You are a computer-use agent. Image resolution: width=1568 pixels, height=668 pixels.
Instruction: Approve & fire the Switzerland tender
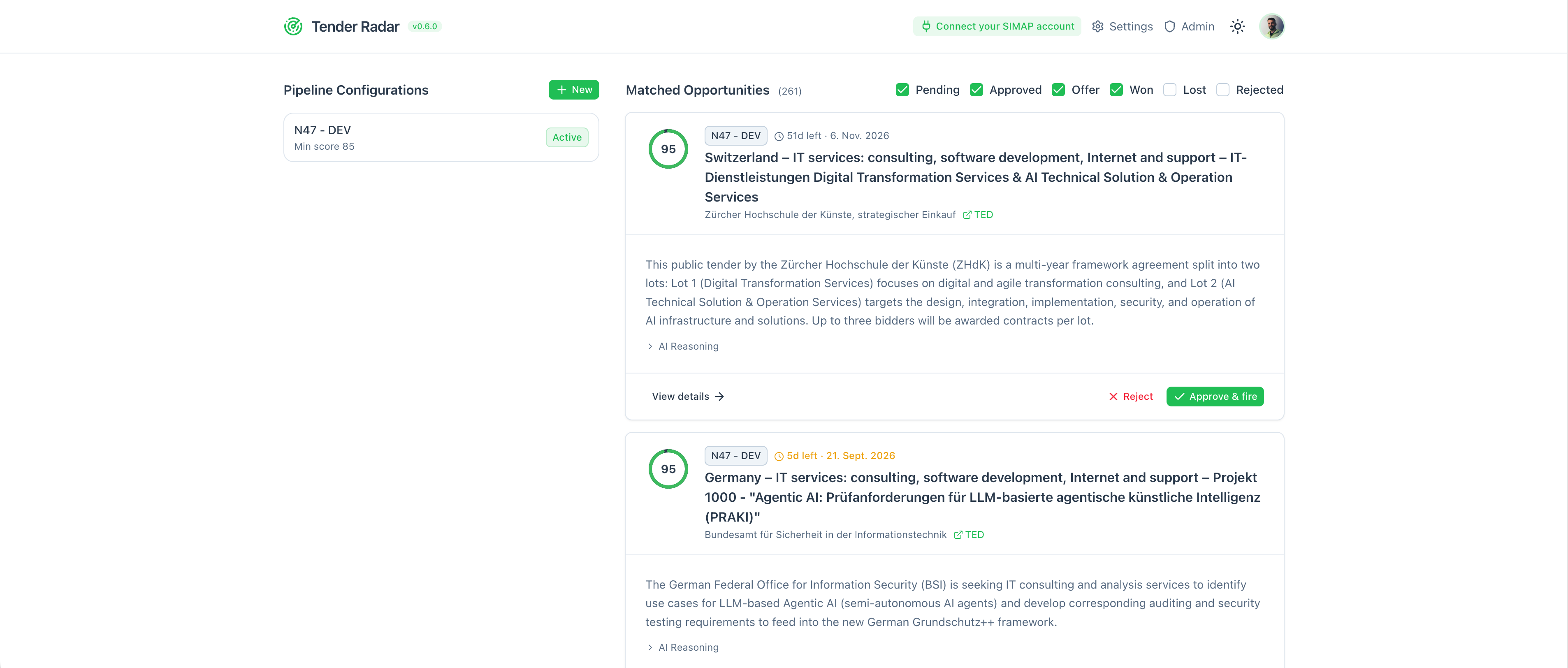tap(1214, 397)
